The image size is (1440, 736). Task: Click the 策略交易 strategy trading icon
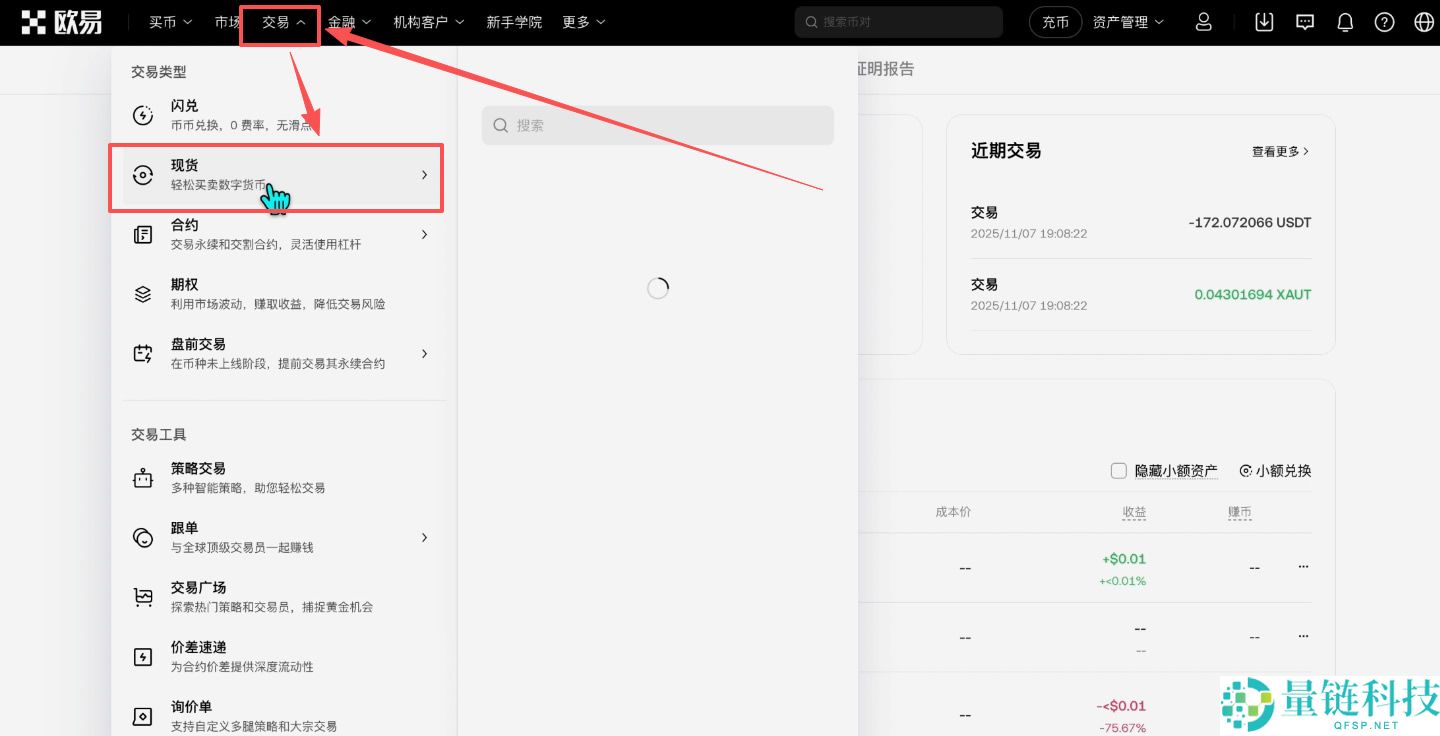coord(145,477)
